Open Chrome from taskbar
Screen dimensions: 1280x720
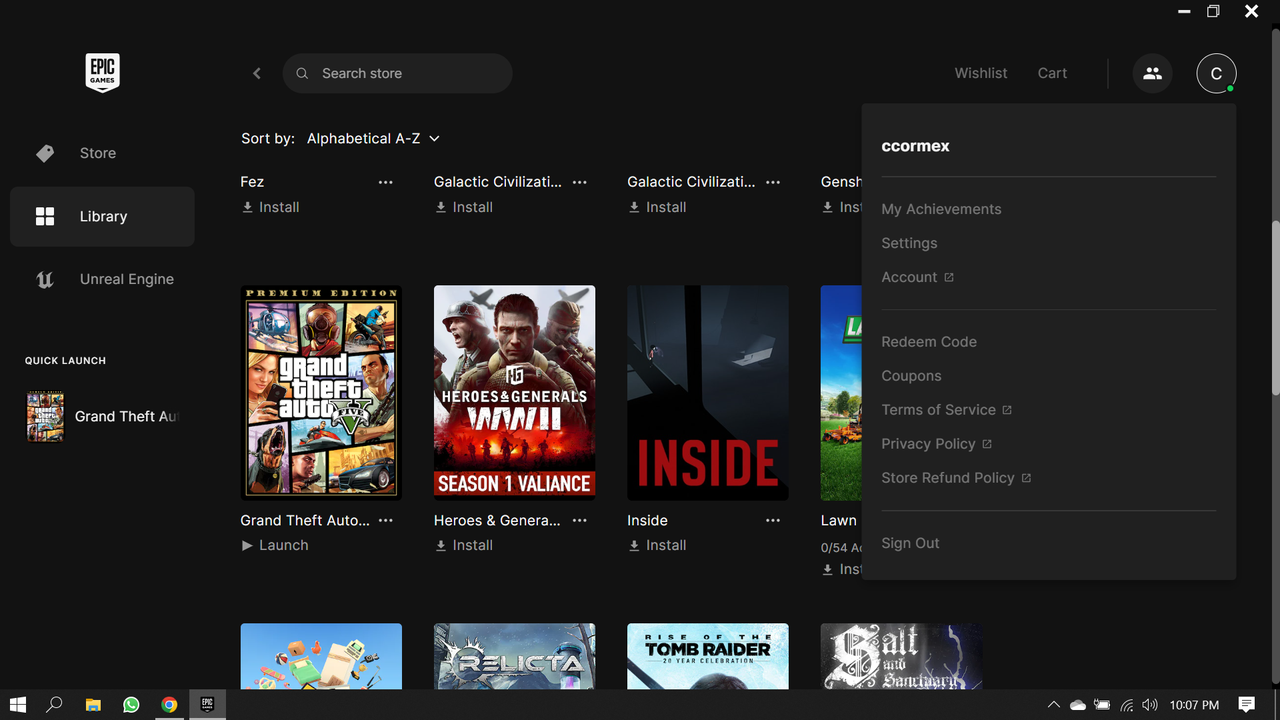[x=169, y=705]
